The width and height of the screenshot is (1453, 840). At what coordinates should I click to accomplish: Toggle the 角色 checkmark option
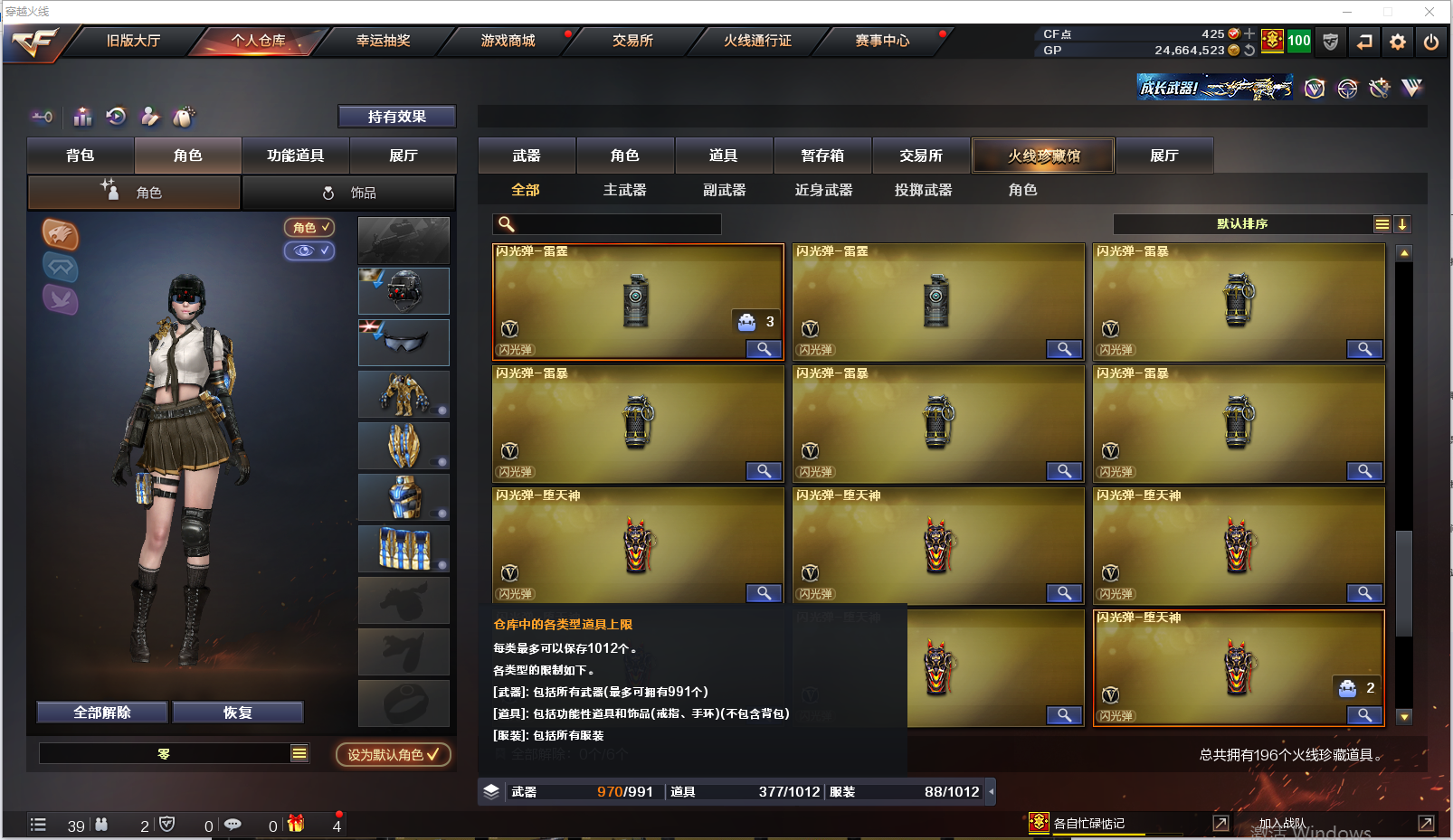click(309, 228)
